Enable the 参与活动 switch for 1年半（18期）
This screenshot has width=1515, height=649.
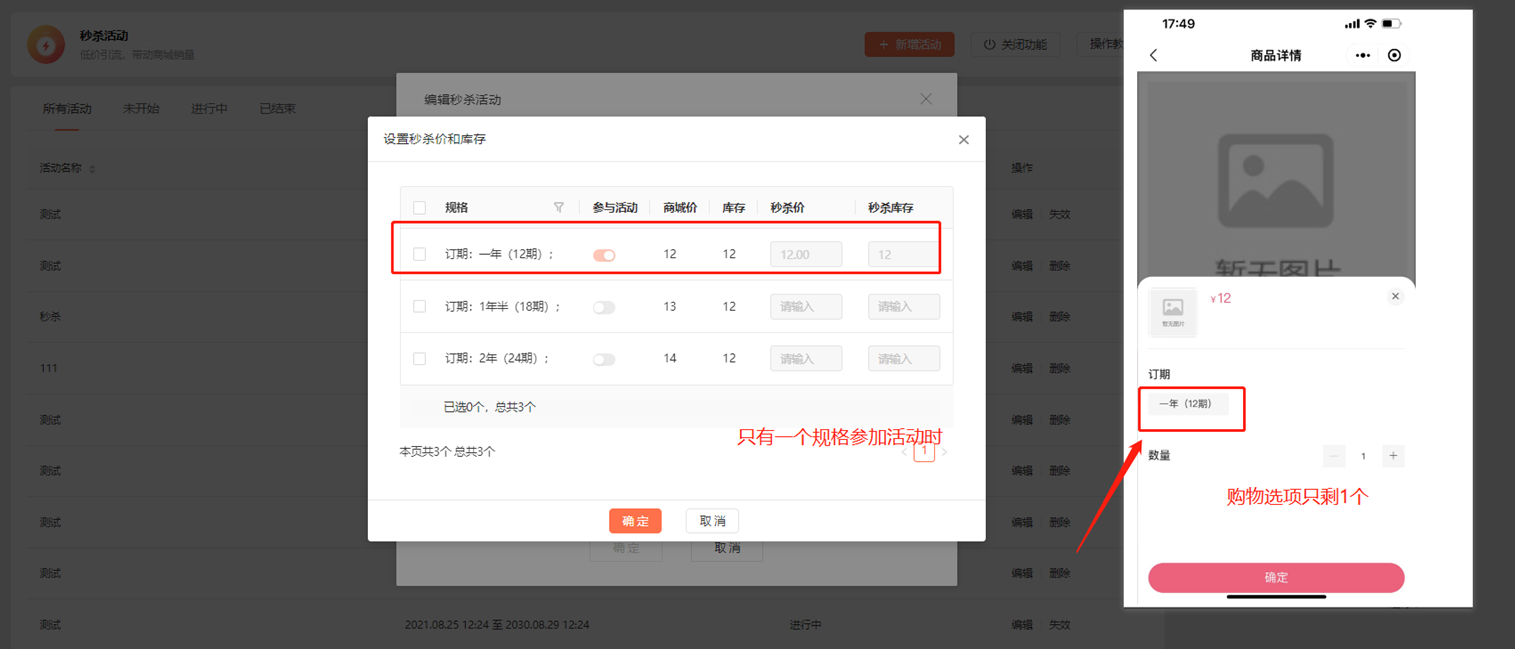604,307
